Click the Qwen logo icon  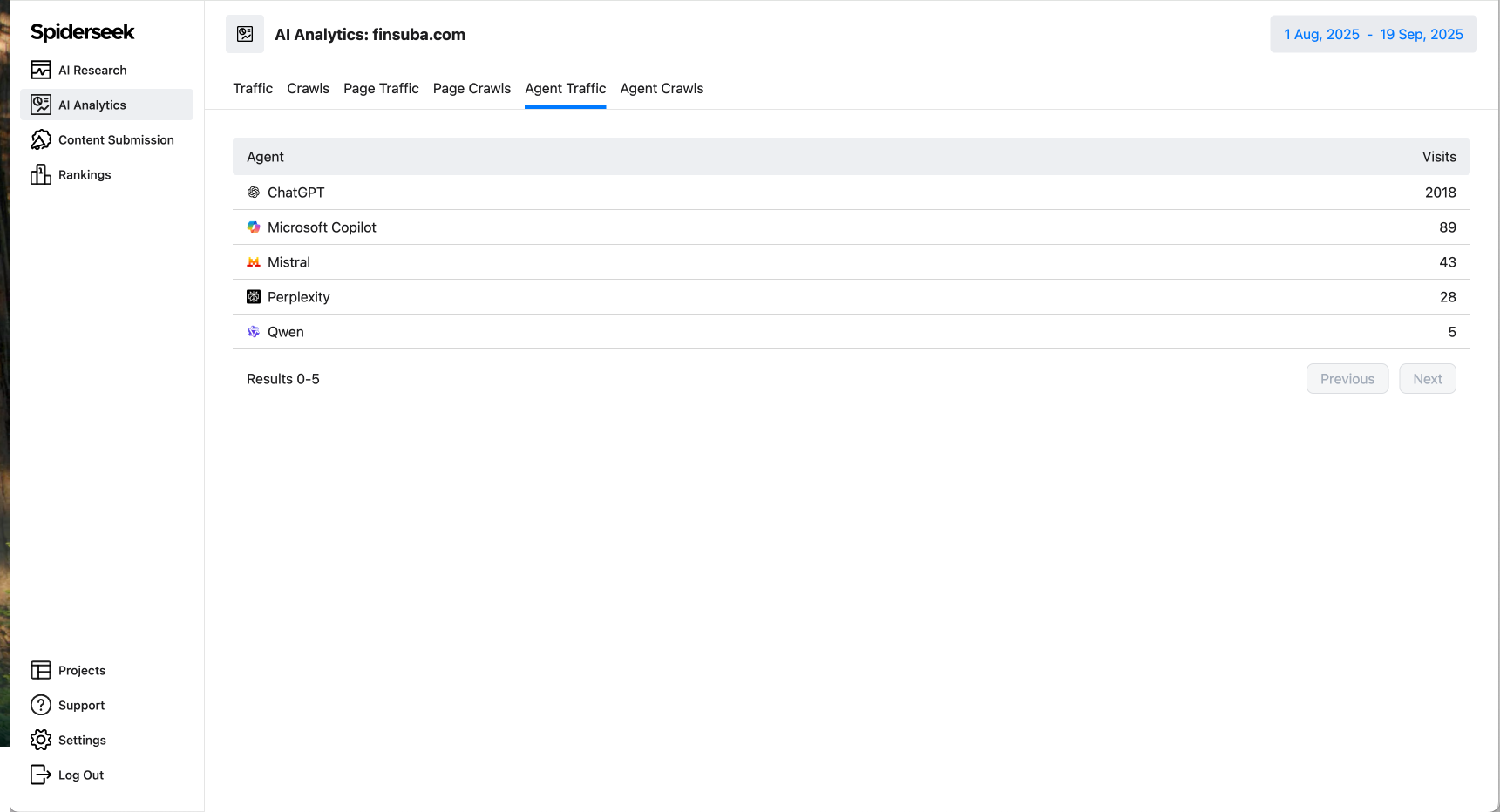(x=254, y=332)
